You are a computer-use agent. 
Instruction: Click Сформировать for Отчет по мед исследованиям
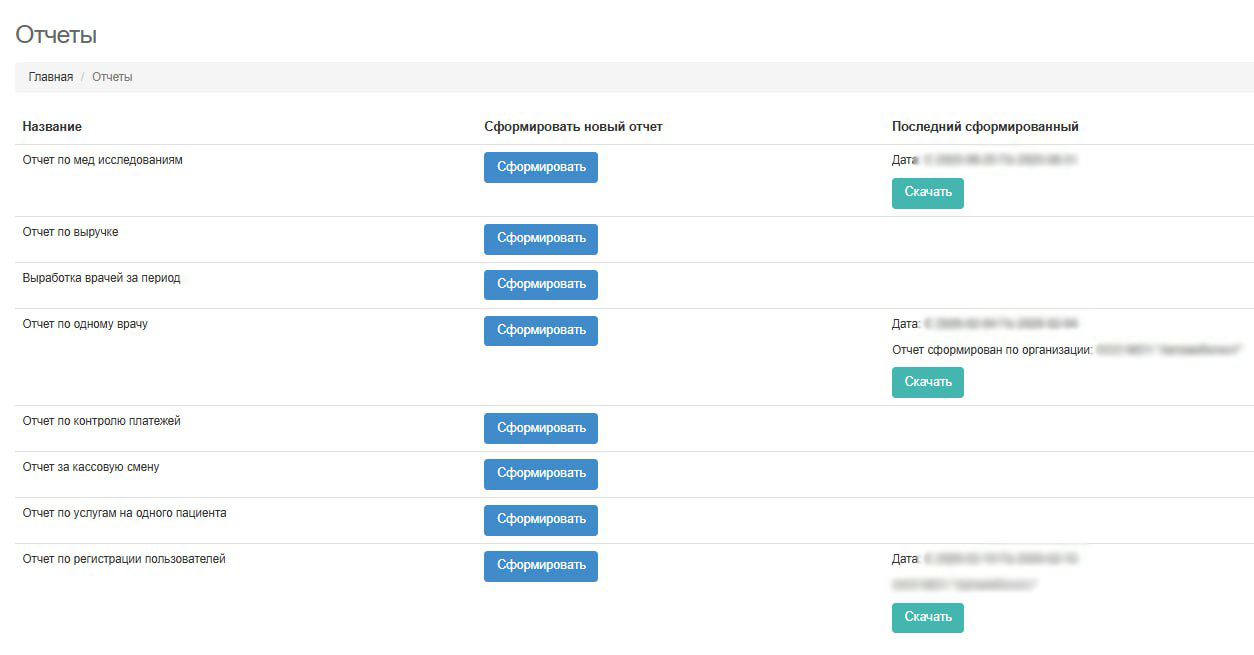[x=540, y=167]
